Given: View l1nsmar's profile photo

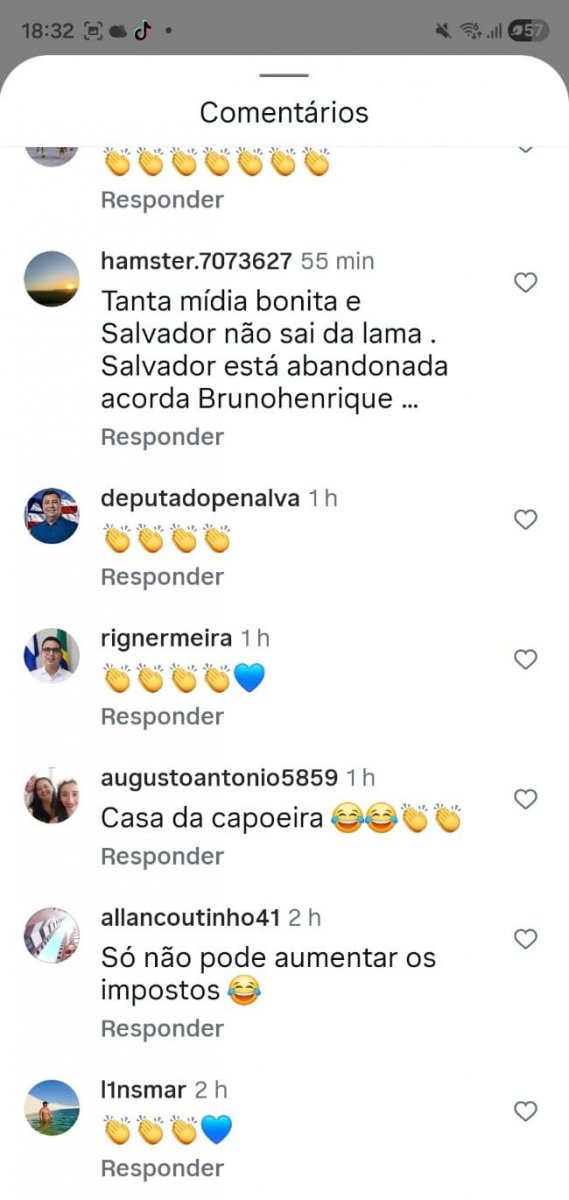Looking at the screenshot, I should (51, 1108).
